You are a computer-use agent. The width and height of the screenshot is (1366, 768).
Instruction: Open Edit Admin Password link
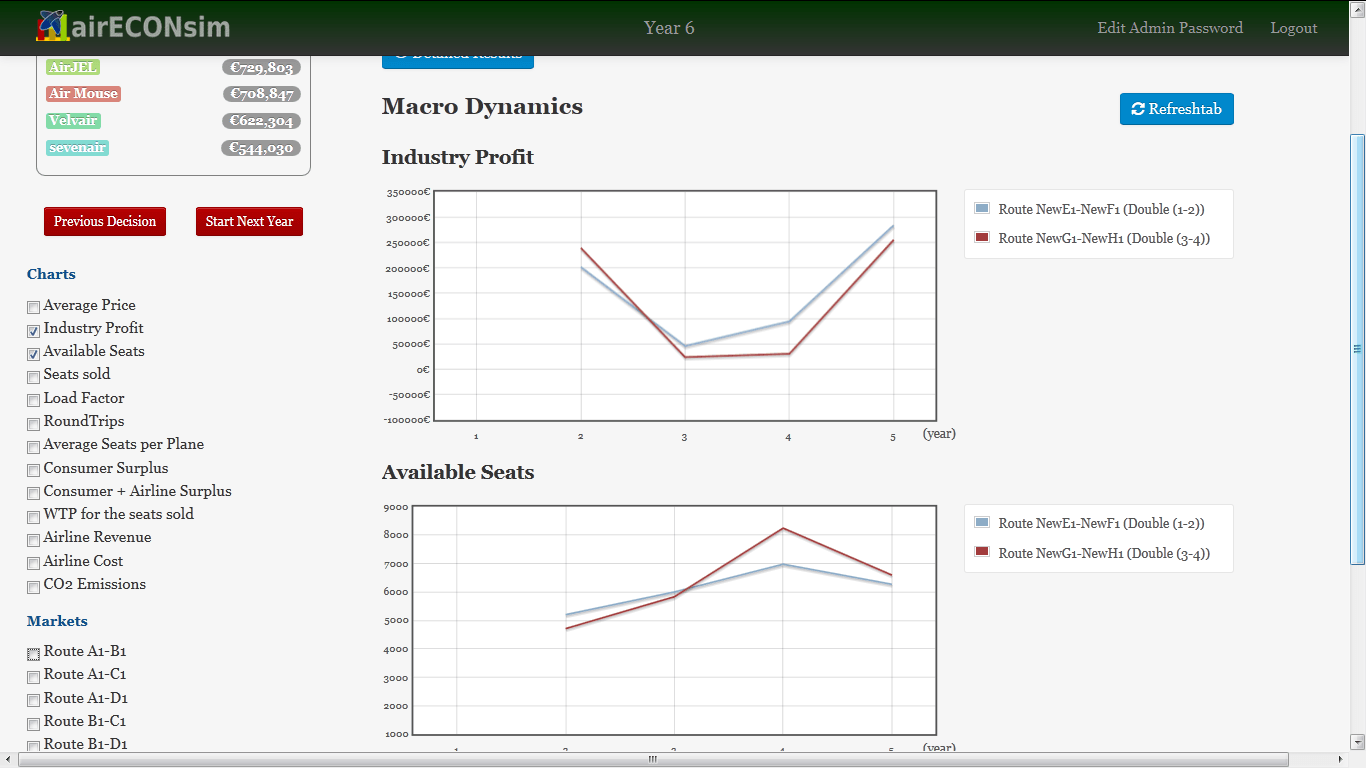pyautogui.click(x=1170, y=28)
